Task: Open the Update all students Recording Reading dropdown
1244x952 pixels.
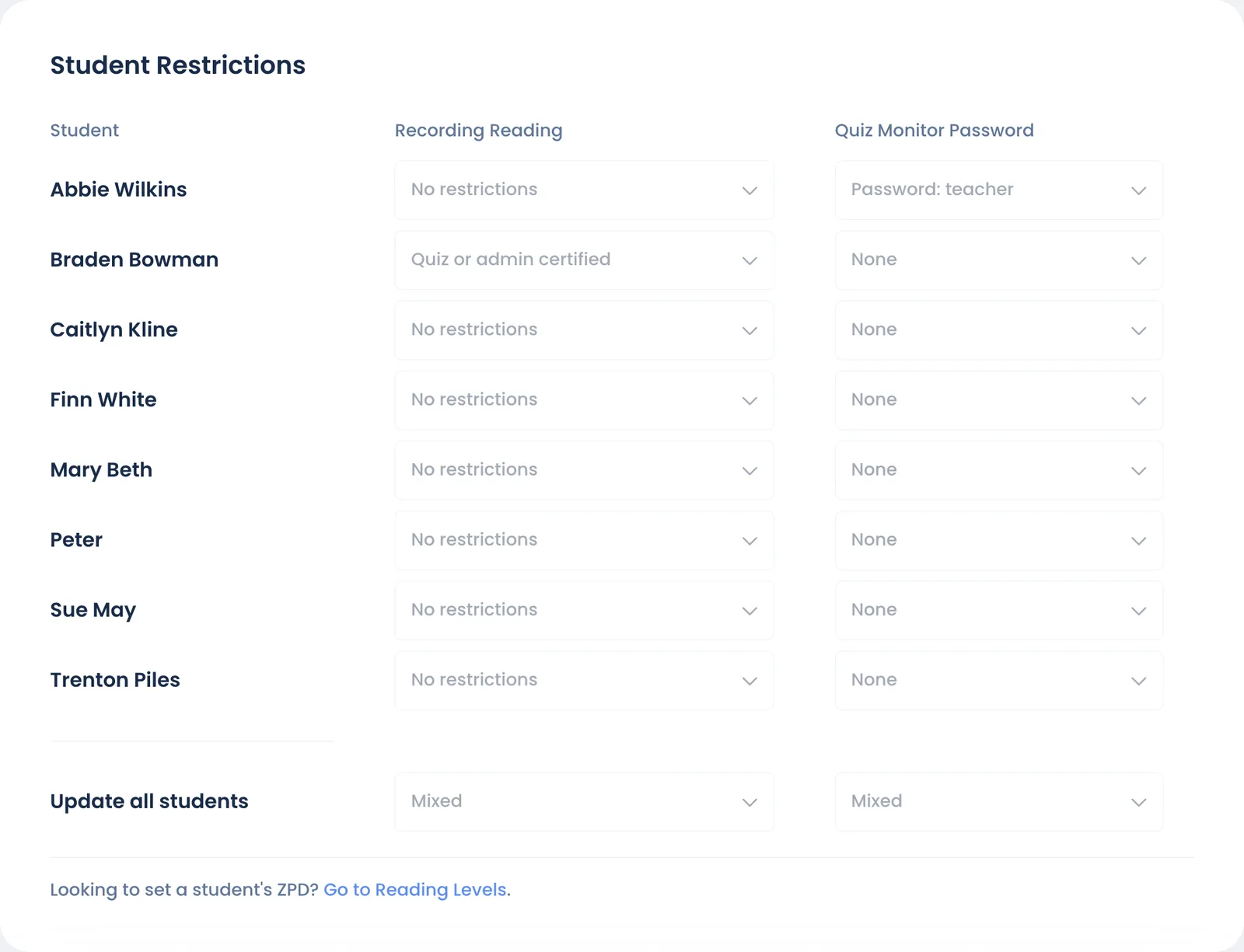Action: click(584, 802)
